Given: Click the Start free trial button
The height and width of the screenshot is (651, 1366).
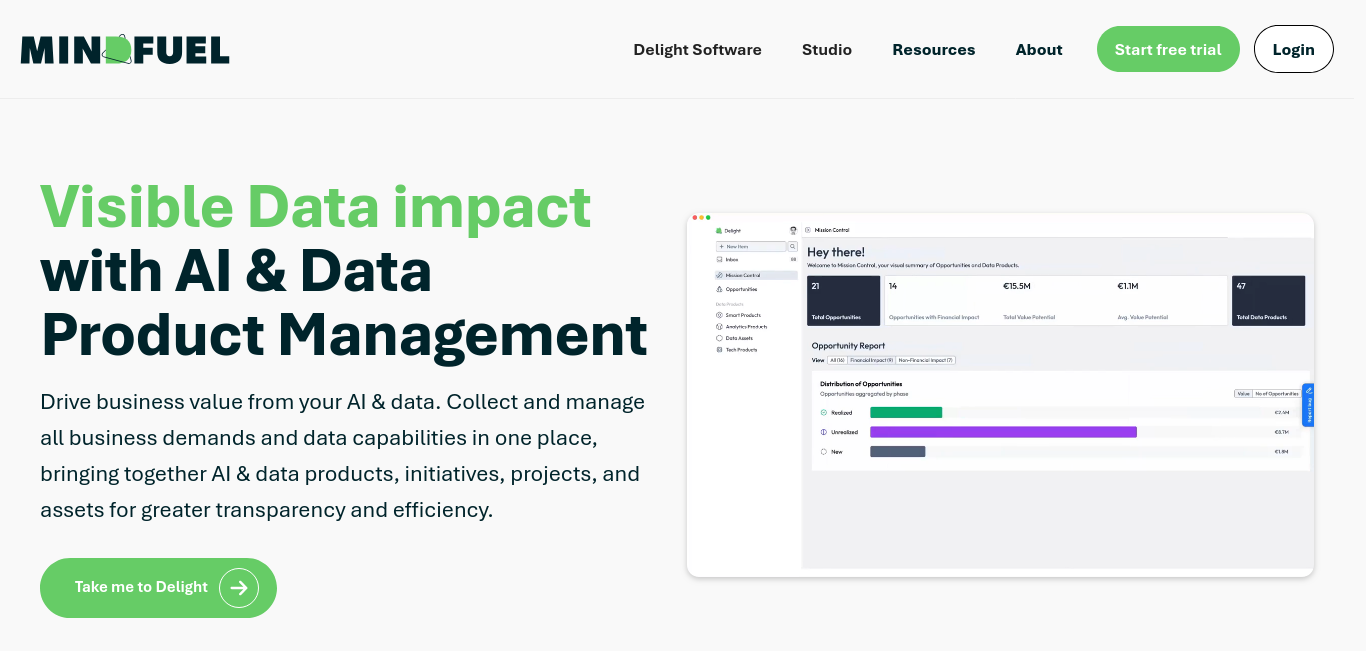Looking at the screenshot, I should point(1168,49).
